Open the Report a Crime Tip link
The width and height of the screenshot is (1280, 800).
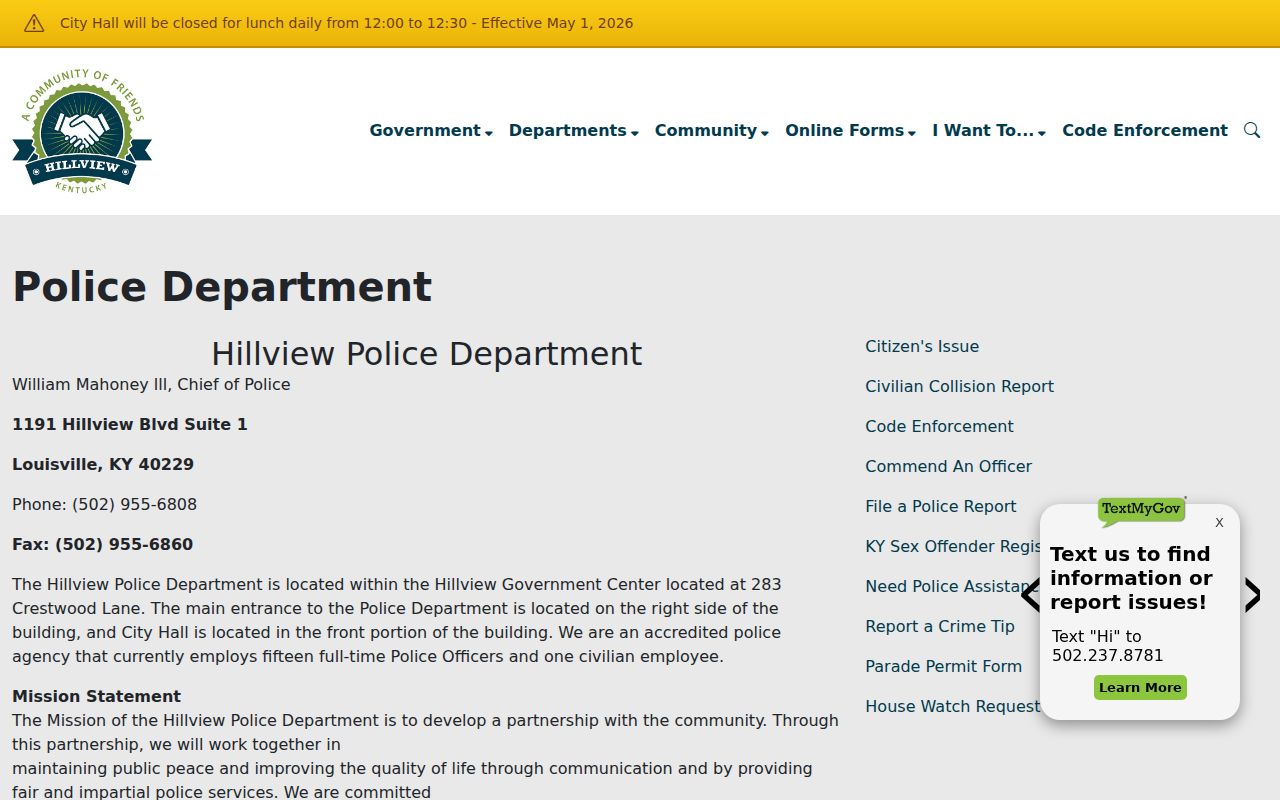940,626
